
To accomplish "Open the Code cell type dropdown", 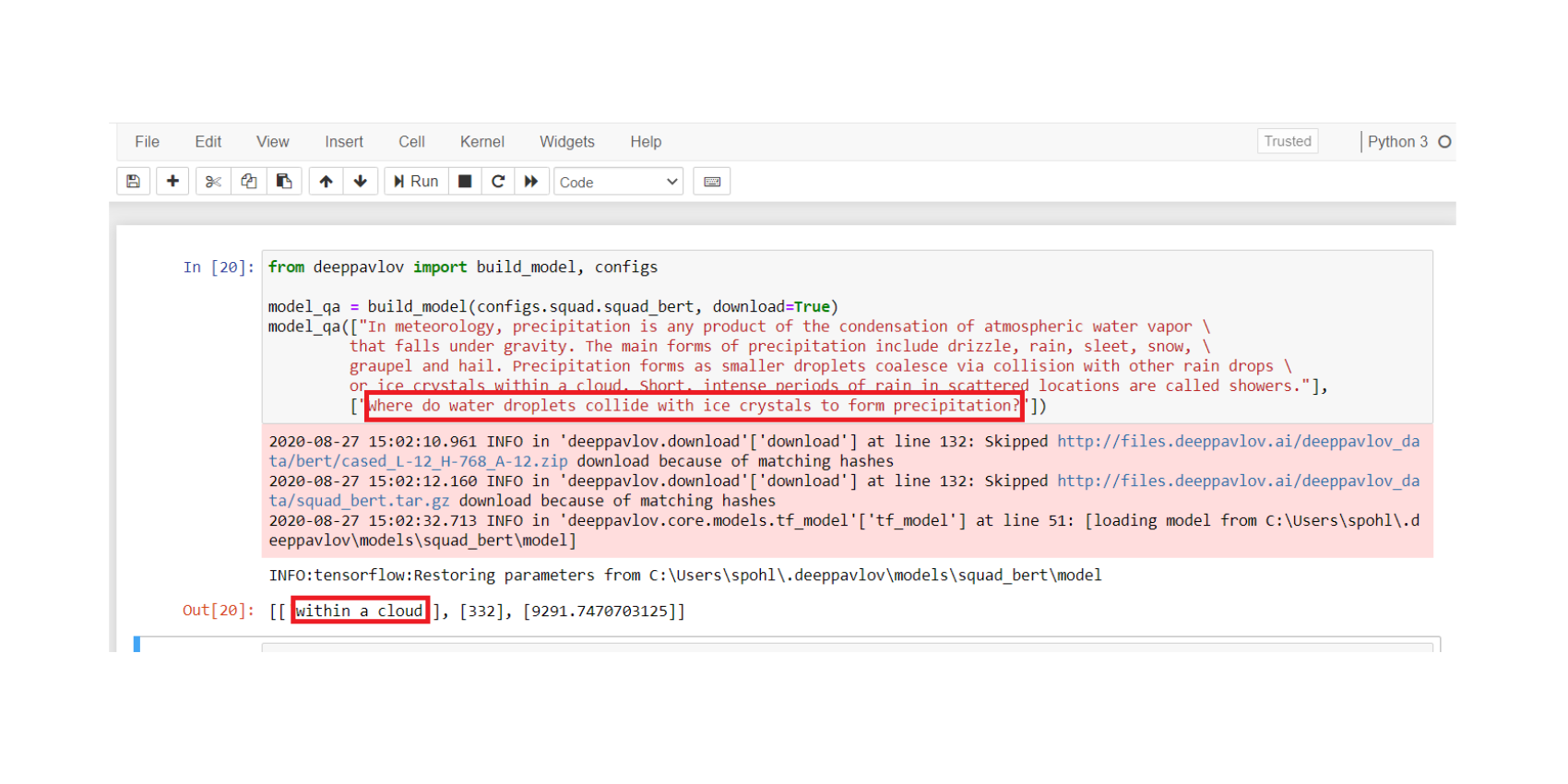I will coord(618,182).
